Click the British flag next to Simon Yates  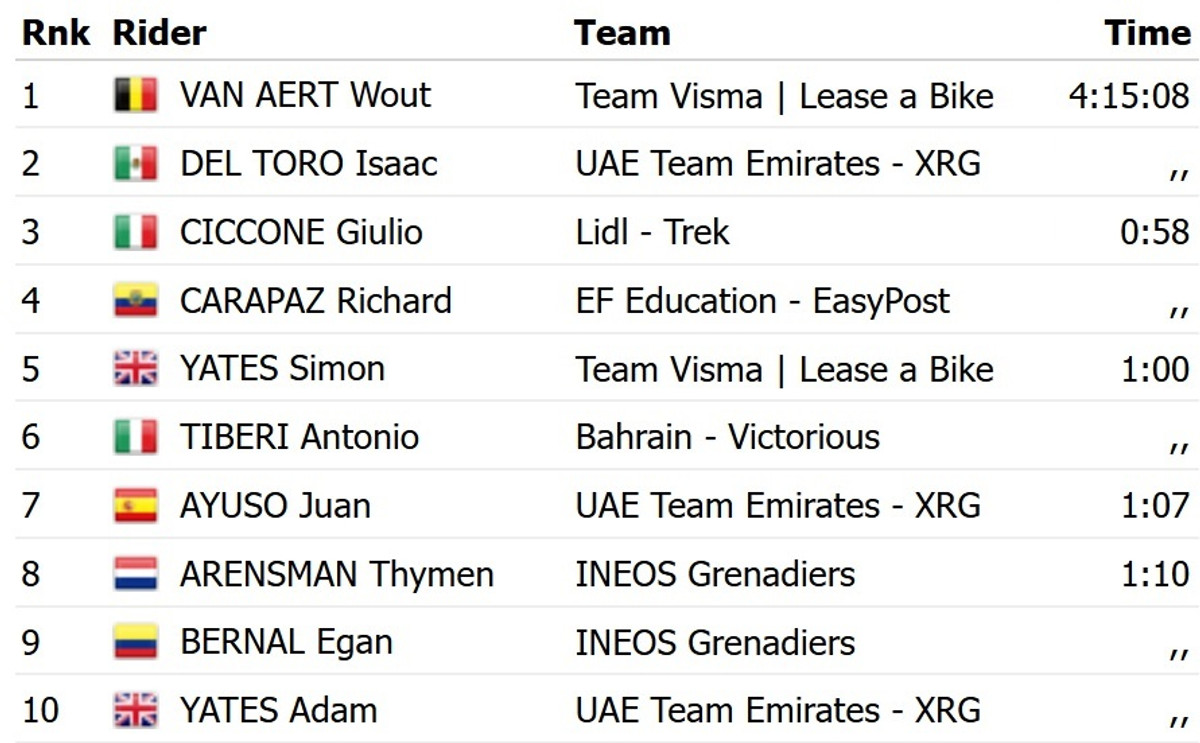(x=135, y=369)
